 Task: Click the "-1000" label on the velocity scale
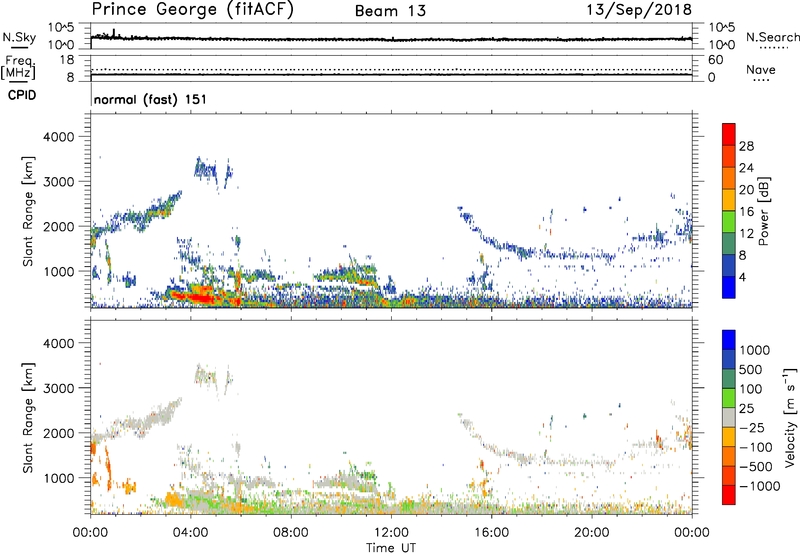pyautogui.click(x=760, y=486)
